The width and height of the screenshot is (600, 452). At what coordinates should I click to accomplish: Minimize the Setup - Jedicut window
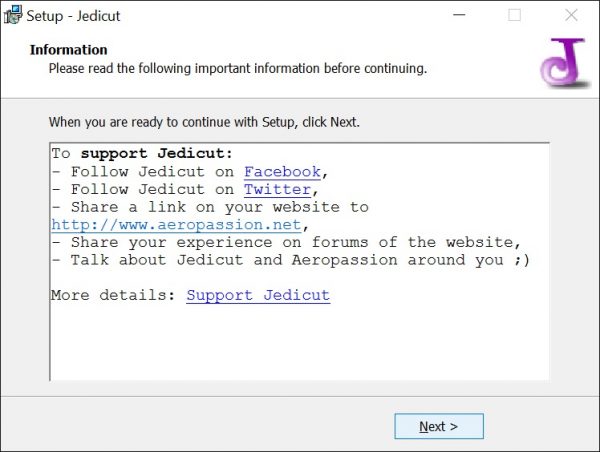(x=459, y=15)
